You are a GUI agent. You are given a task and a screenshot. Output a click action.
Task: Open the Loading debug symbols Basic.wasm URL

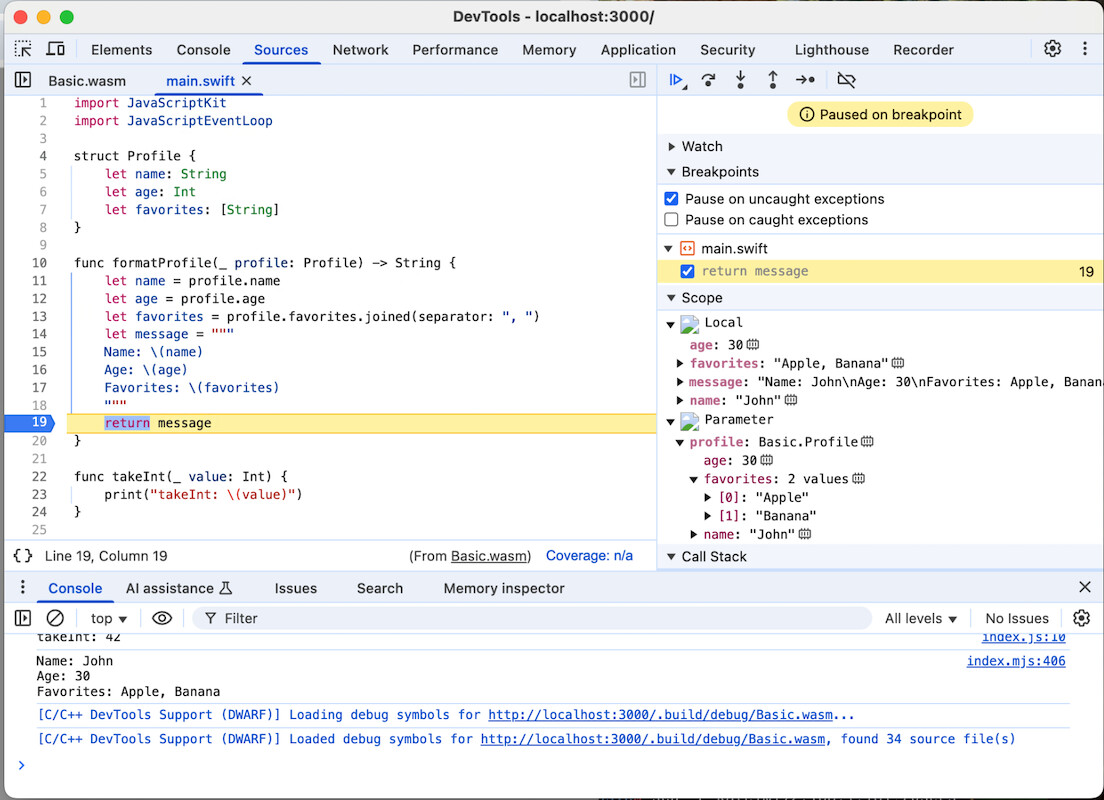[660, 715]
